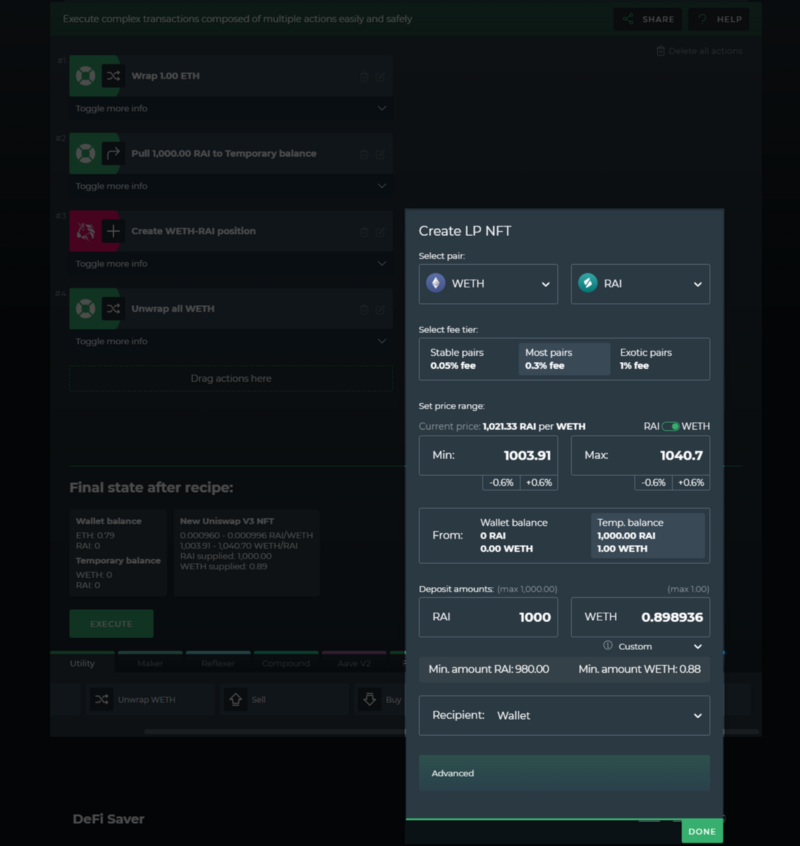Image resolution: width=800 pixels, height=846 pixels.
Task: Click the RAI token icon in pair selector
Action: (588, 283)
